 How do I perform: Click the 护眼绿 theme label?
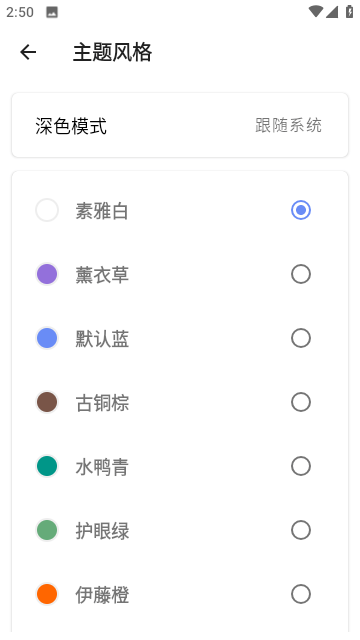pos(102,531)
